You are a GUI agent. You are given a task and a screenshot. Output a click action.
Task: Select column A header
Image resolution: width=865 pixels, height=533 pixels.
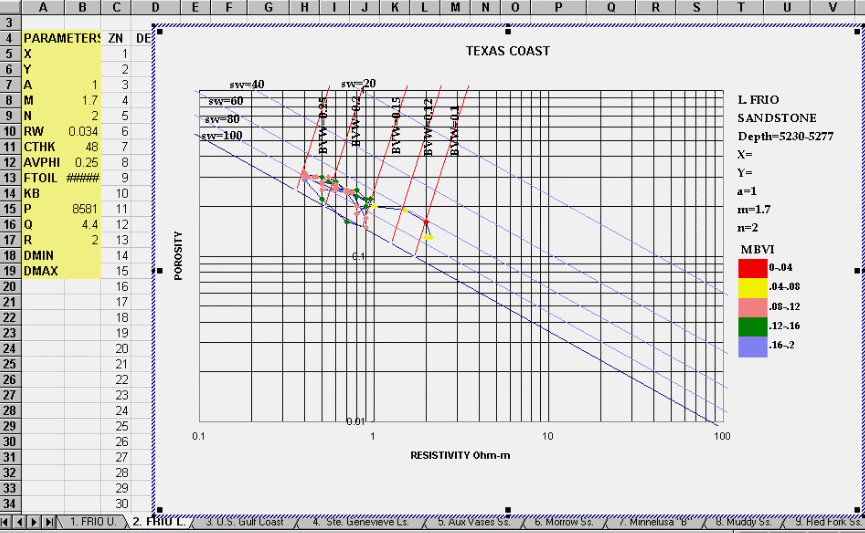(43, 7)
